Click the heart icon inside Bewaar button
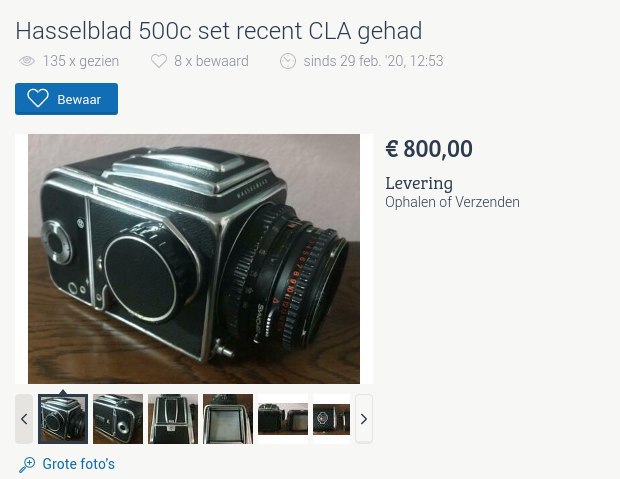 38,98
